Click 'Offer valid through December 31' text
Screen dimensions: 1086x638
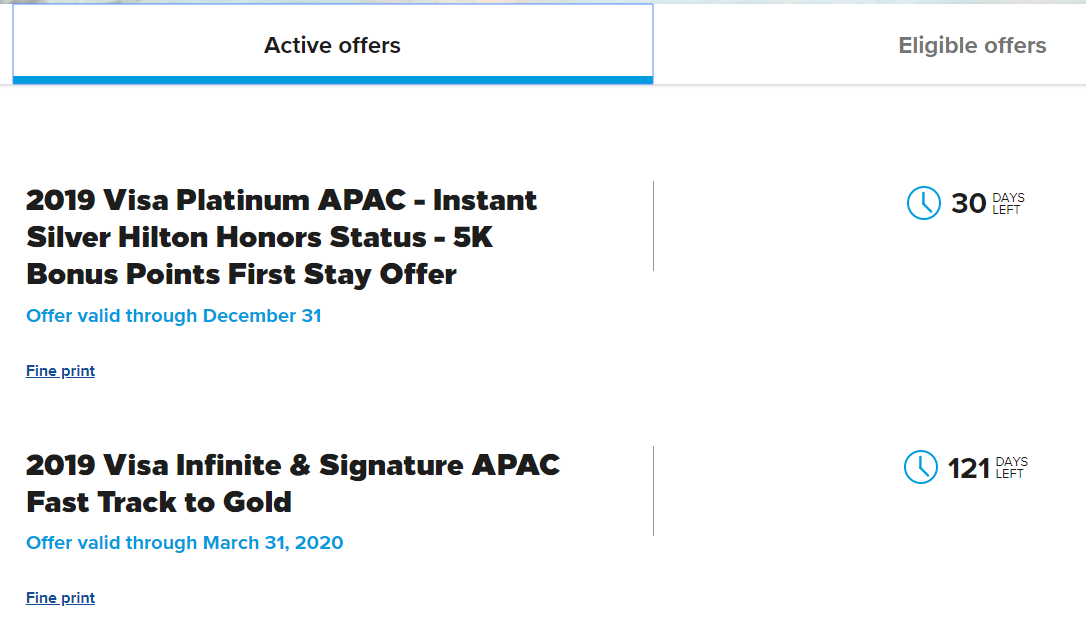pos(174,316)
